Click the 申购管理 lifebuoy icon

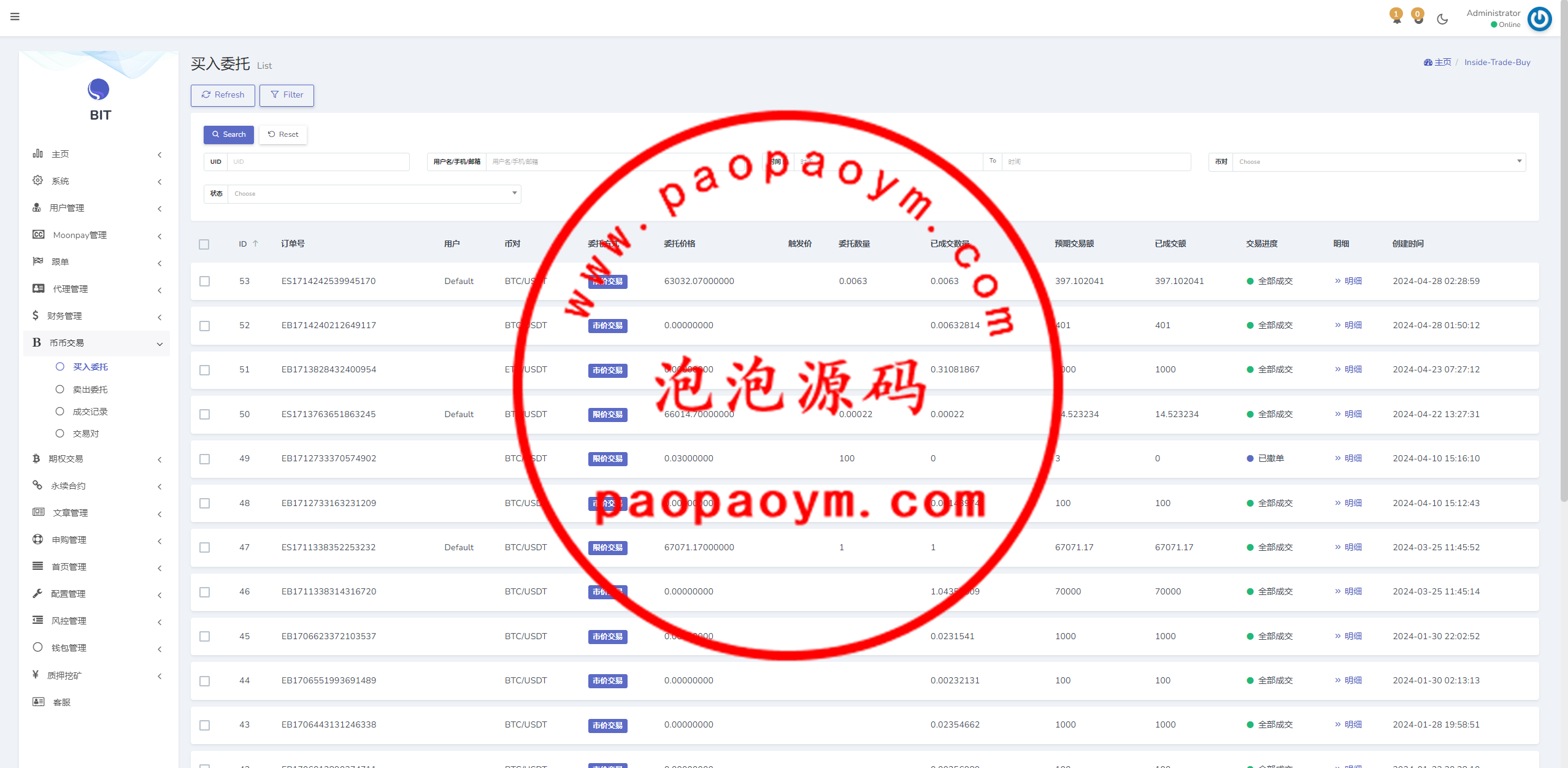tap(38, 539)
